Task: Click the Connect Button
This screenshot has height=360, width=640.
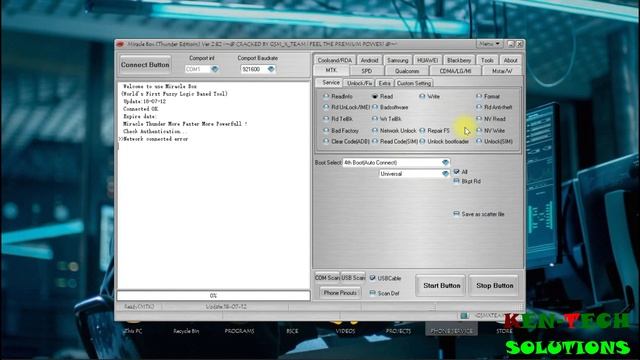Action: 145,64
